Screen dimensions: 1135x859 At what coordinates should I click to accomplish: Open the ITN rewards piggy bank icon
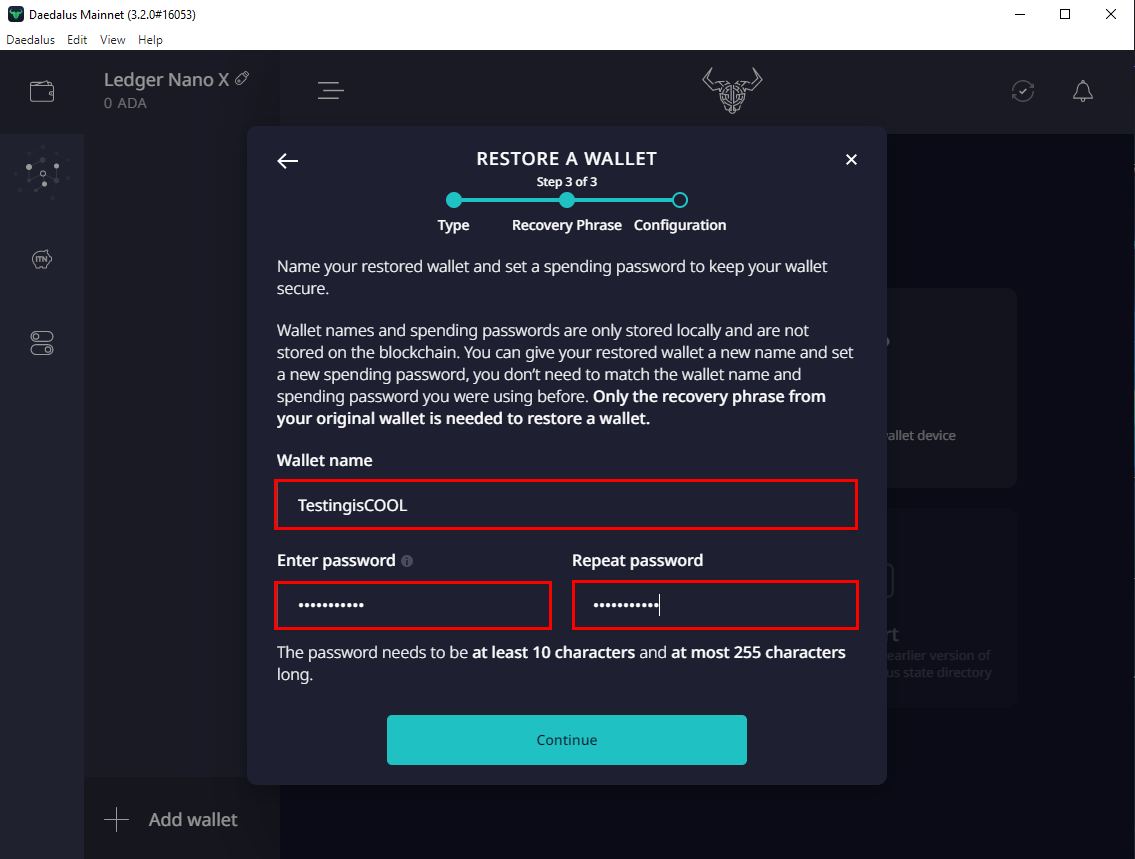[x=42, y=260]
